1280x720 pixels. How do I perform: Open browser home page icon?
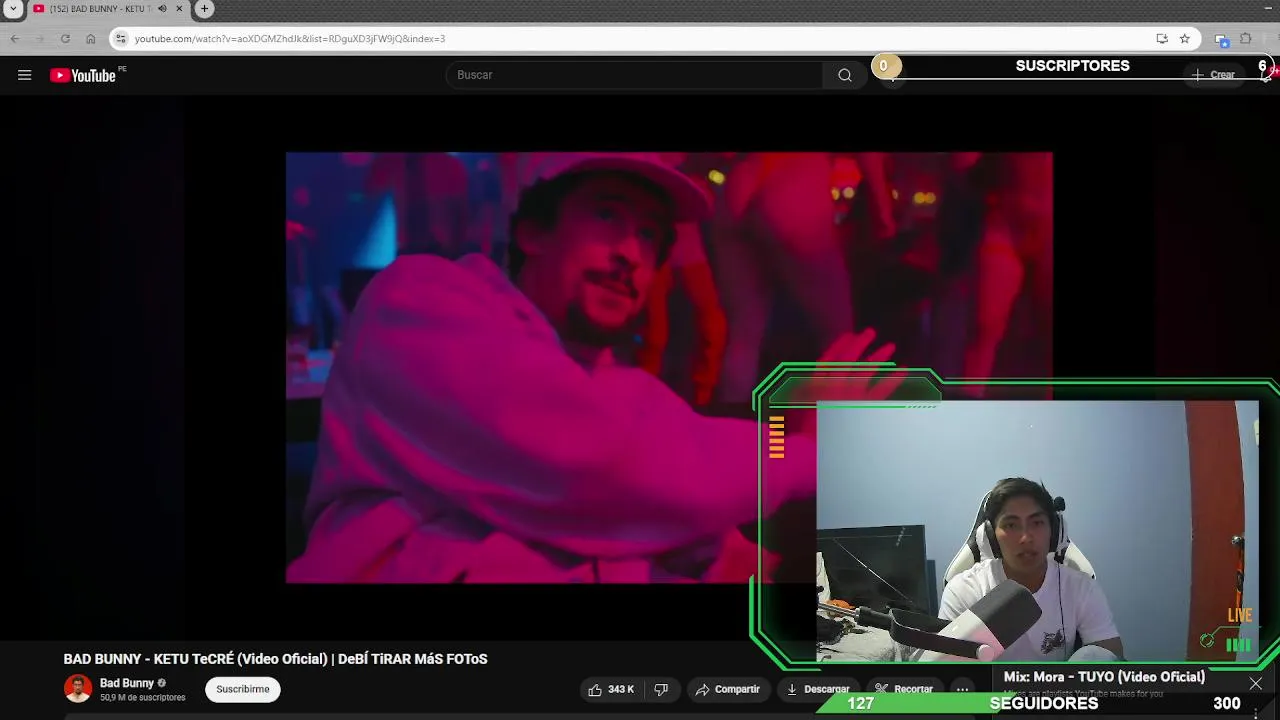click(x=91, y=39)
